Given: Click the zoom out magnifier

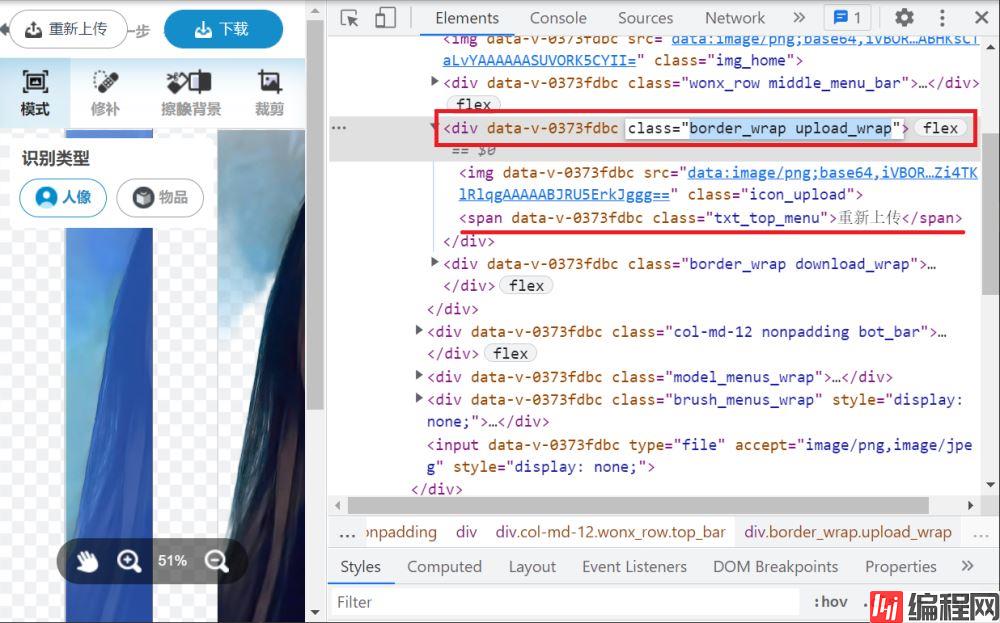Looking at the screenshot, I should pyautogui.click(x=217, y=561).
